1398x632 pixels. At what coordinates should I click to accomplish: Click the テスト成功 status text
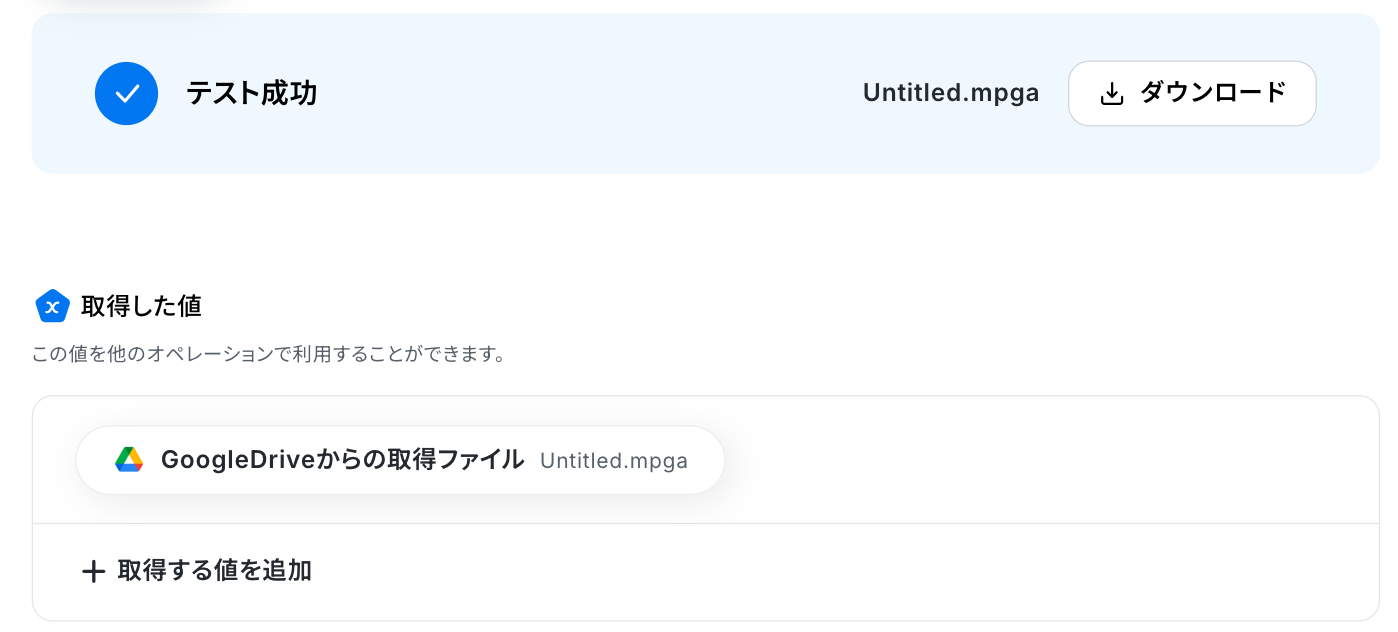coord(251,93)
